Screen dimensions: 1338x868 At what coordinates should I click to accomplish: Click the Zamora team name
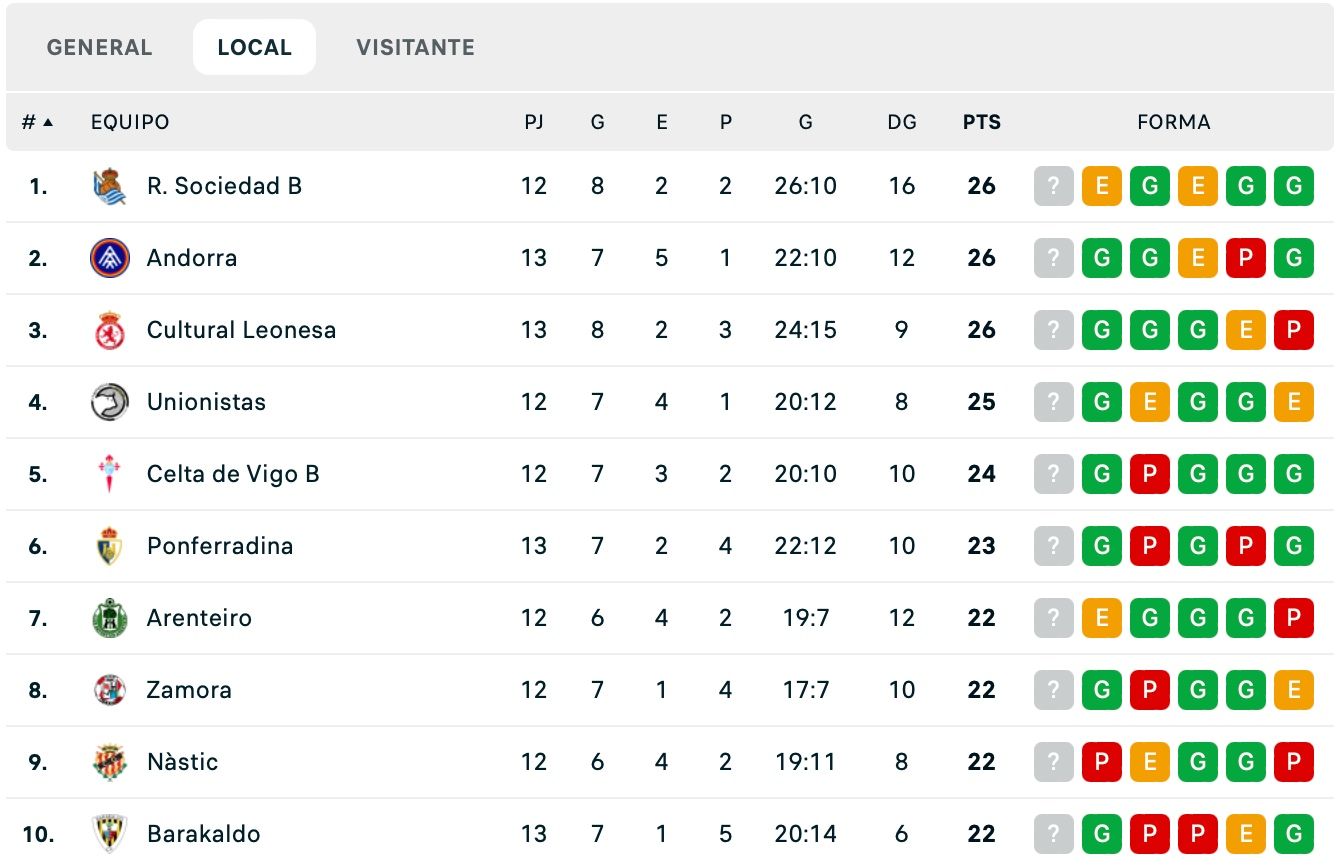pyautogui.click(x=189, y=690)
